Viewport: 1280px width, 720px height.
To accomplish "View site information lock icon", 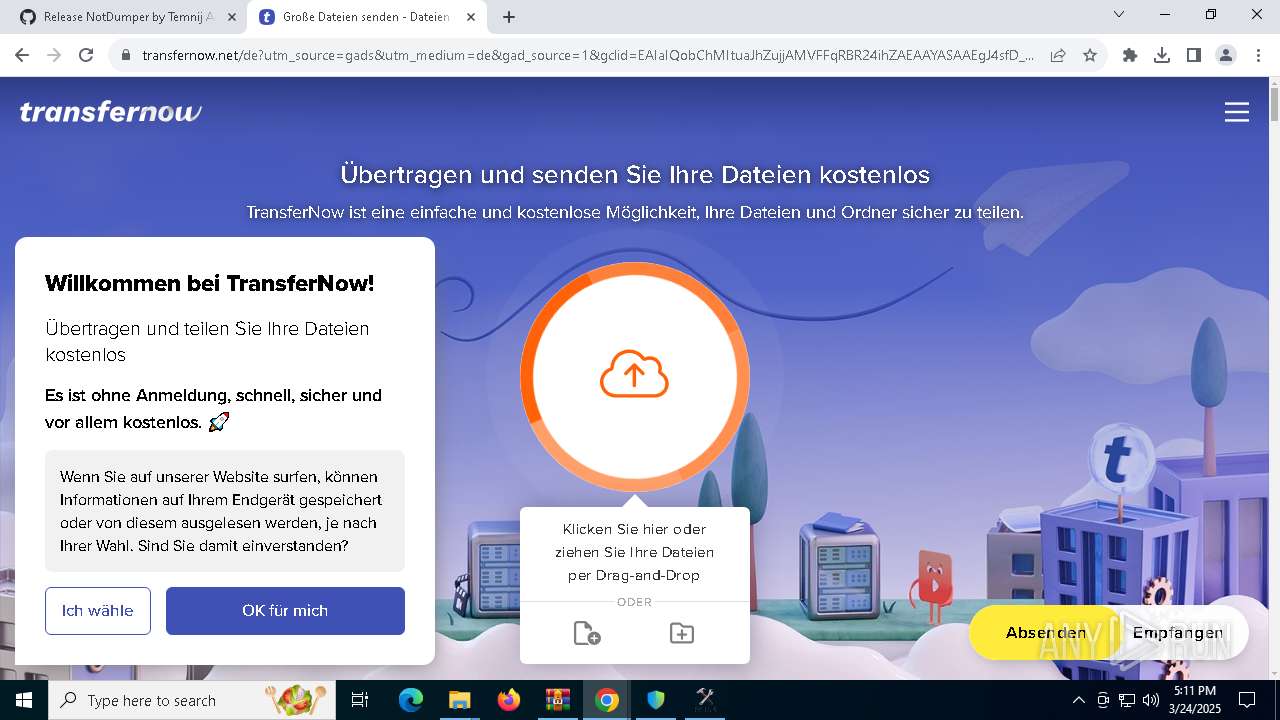I will [x=126, y=55].
